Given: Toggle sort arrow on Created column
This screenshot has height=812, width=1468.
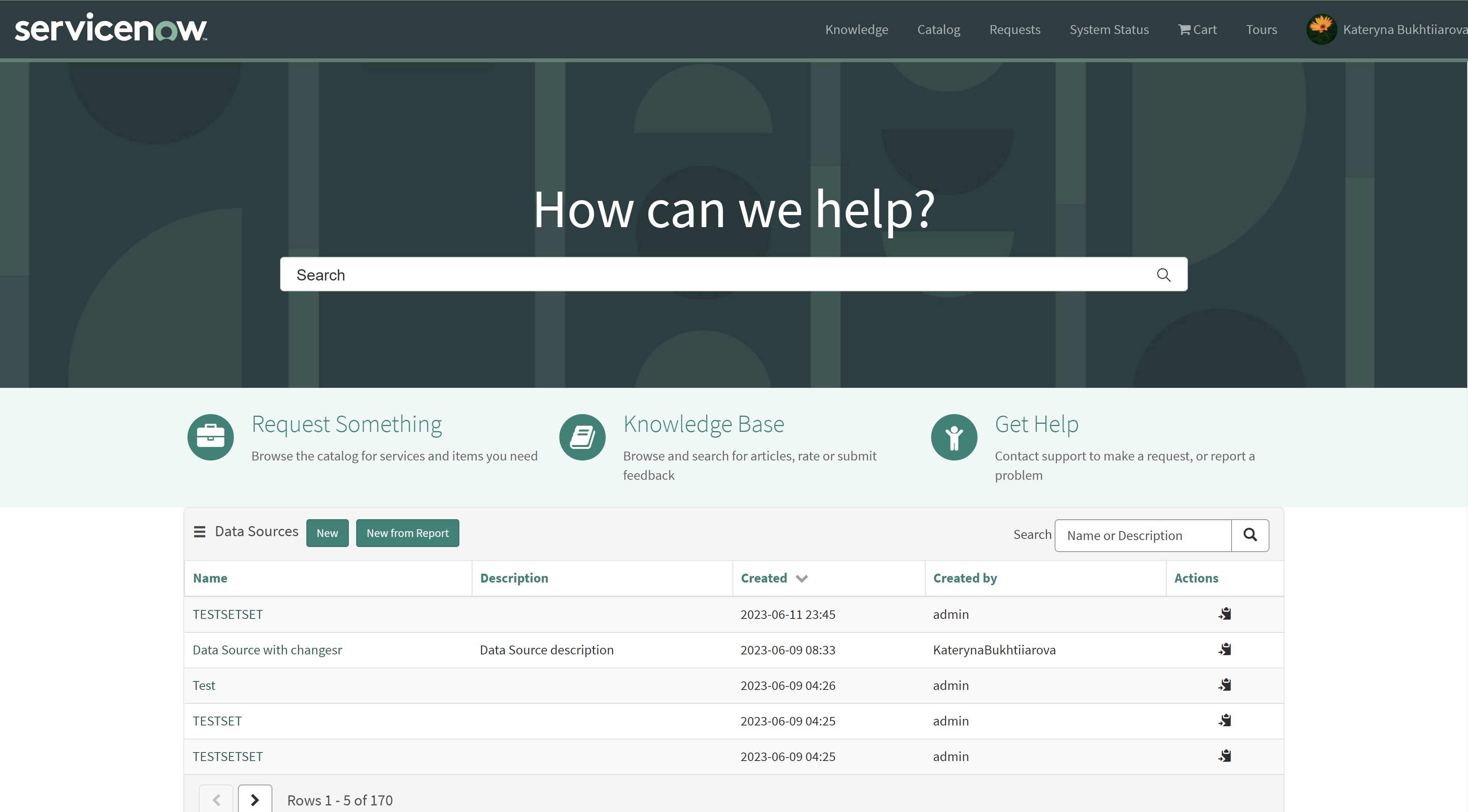Looking at the screenshot, I should pyautogui.click(x=801, y=578).
